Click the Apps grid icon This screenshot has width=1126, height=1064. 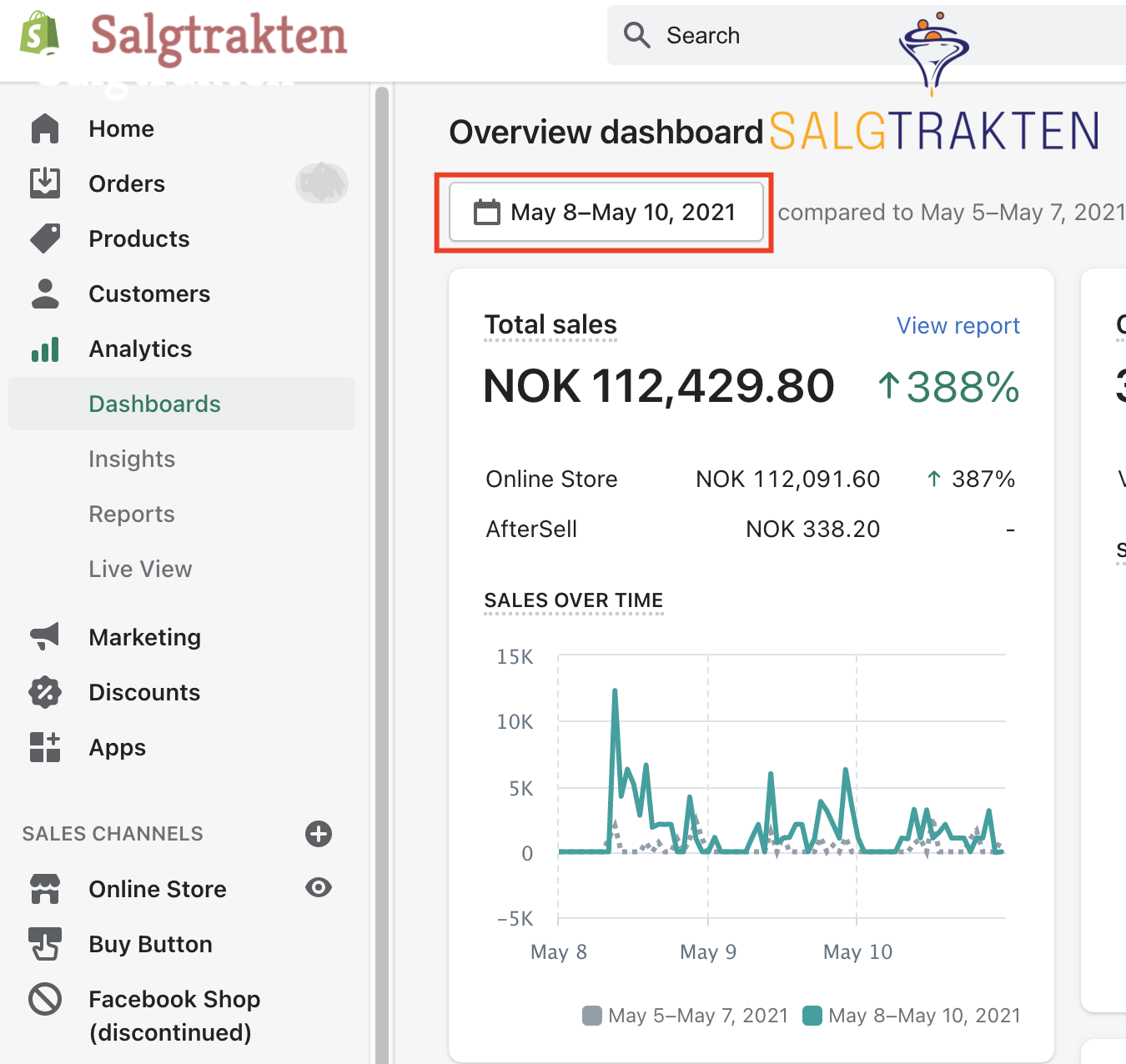(x=45, y=747)
